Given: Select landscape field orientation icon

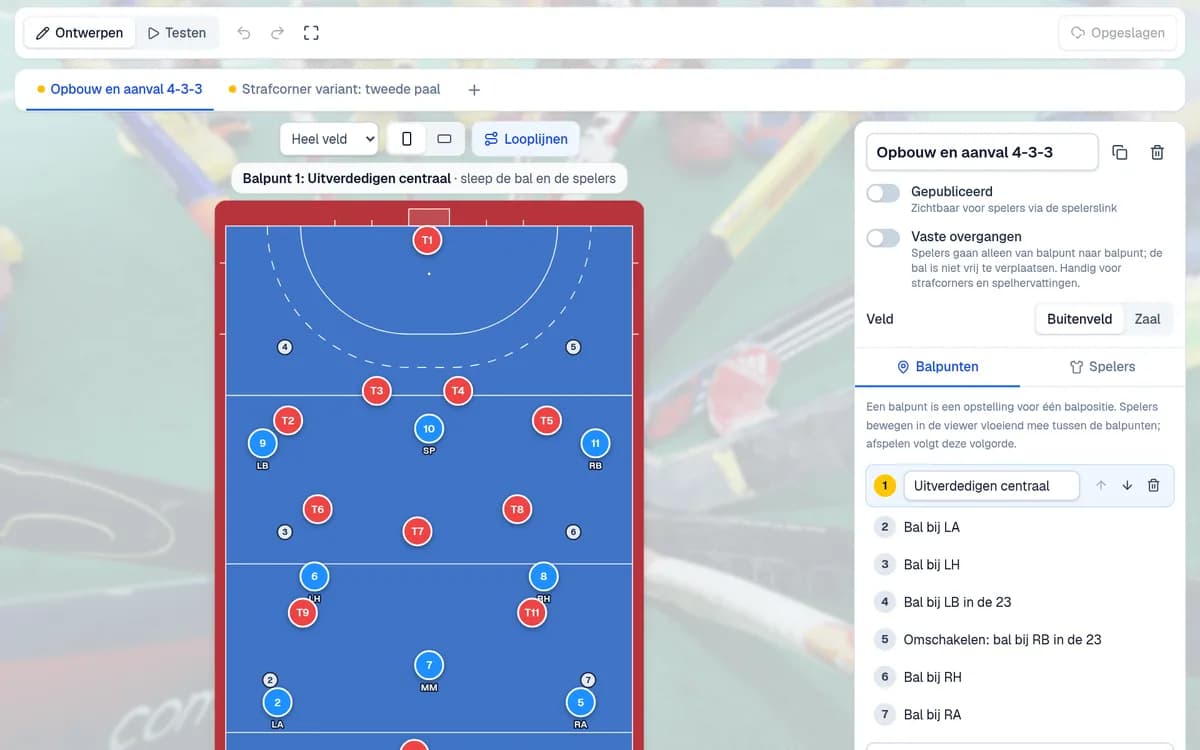Looking at the screenshot, I should pyautogui.click(x=445, y=139).
